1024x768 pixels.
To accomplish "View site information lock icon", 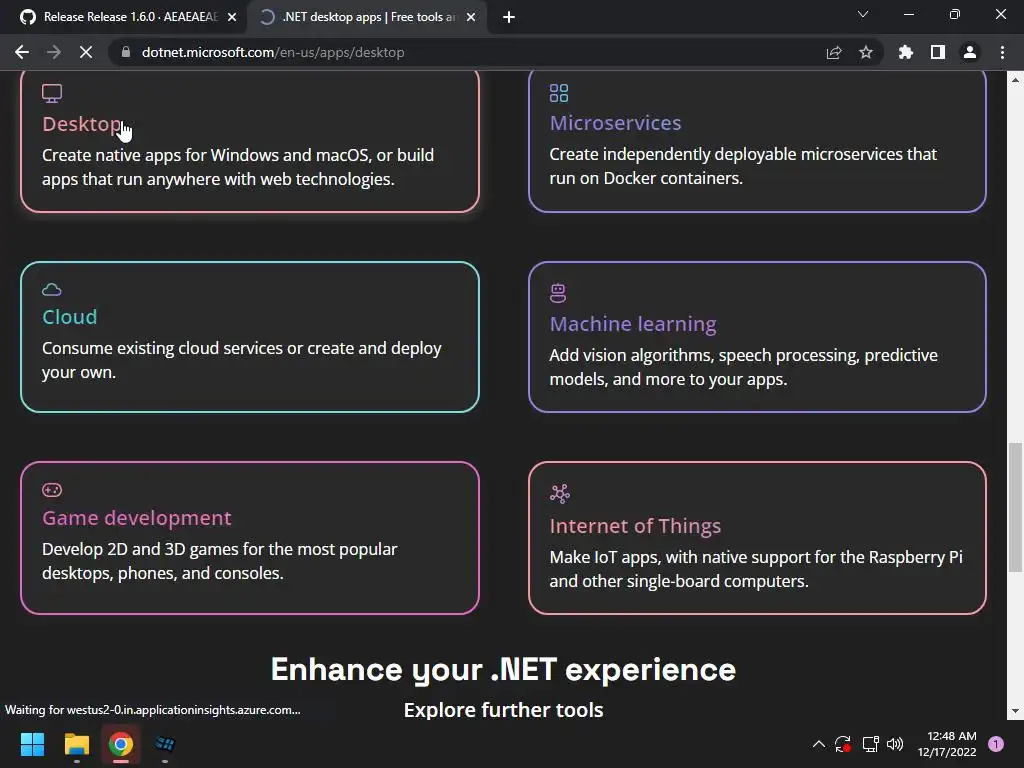I will coord(126,52).
